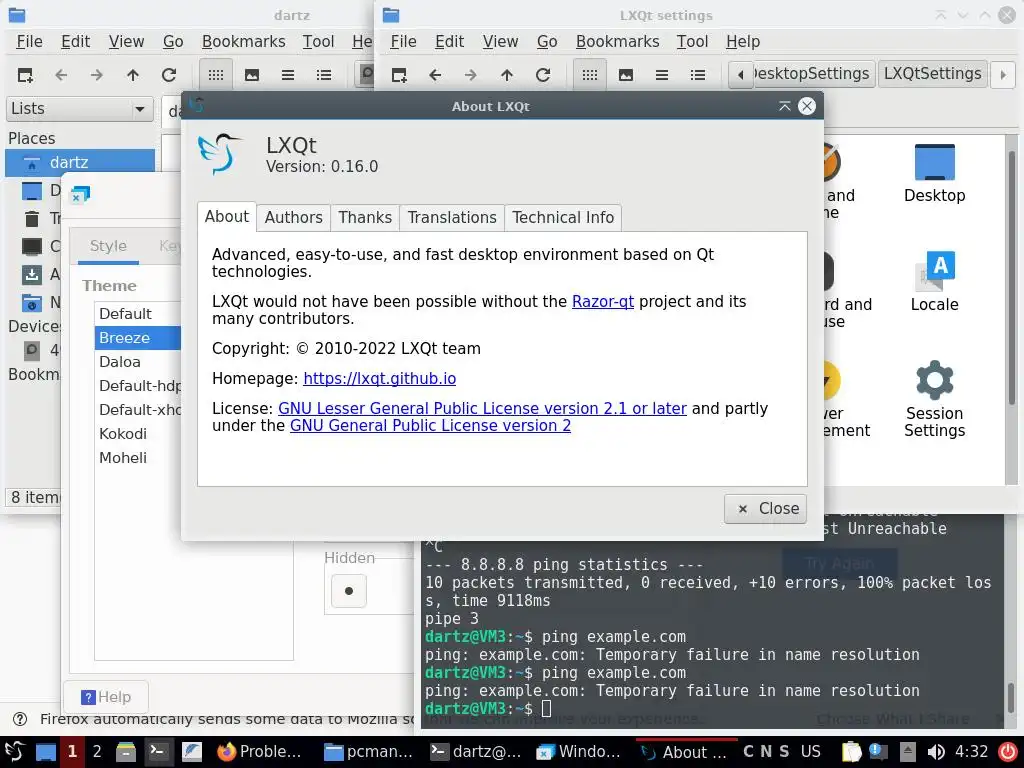
Task: Open the GNU General Public License version 2 link
Action: coord(430,426)
